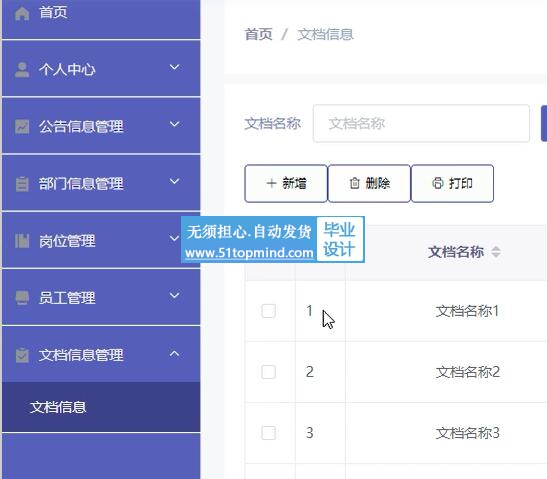Click the home icon beside 首页
Screen dimensions: 547x479
(x=22, y=13)
